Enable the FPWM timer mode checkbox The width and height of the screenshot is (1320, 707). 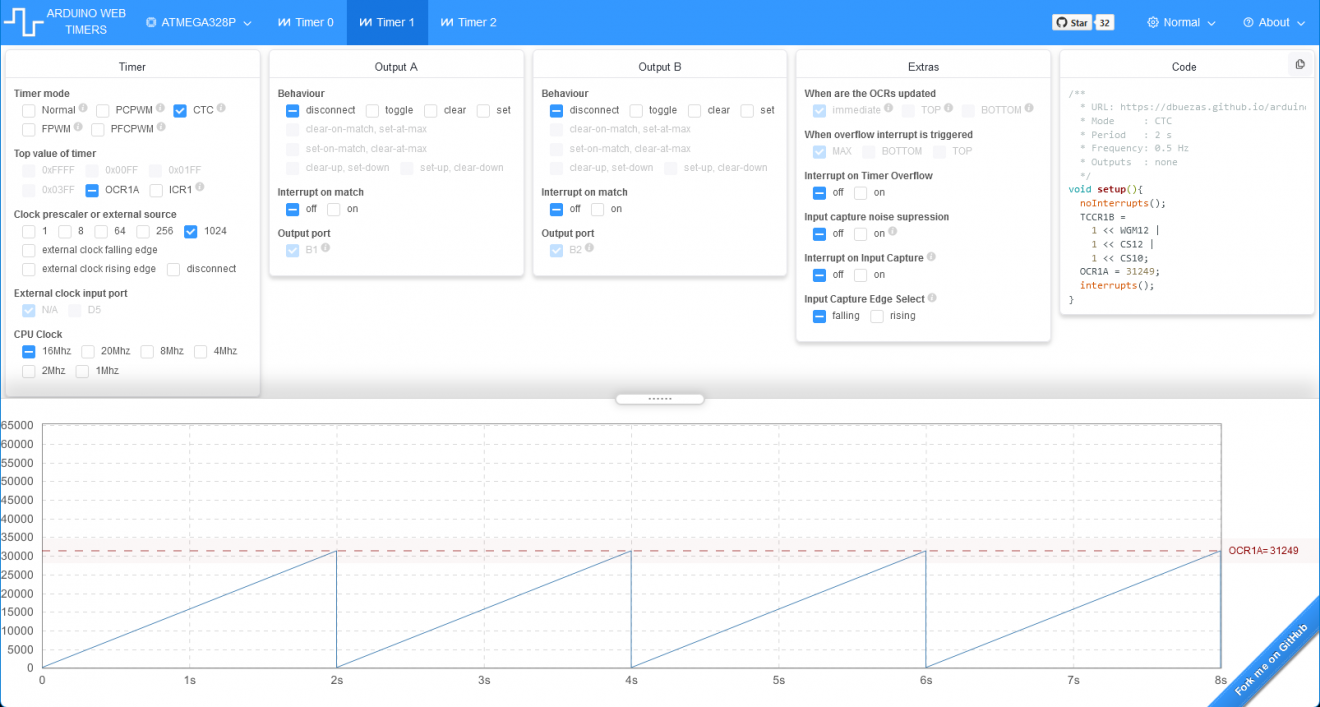pyautogui.click(x=29, y=130)
